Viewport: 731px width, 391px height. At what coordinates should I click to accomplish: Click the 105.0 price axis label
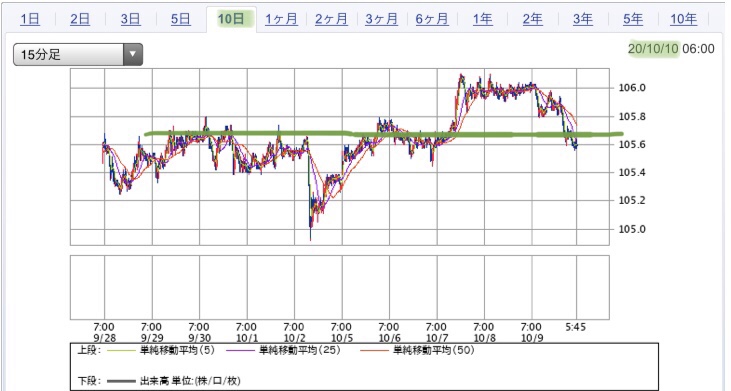pos(632,229)
